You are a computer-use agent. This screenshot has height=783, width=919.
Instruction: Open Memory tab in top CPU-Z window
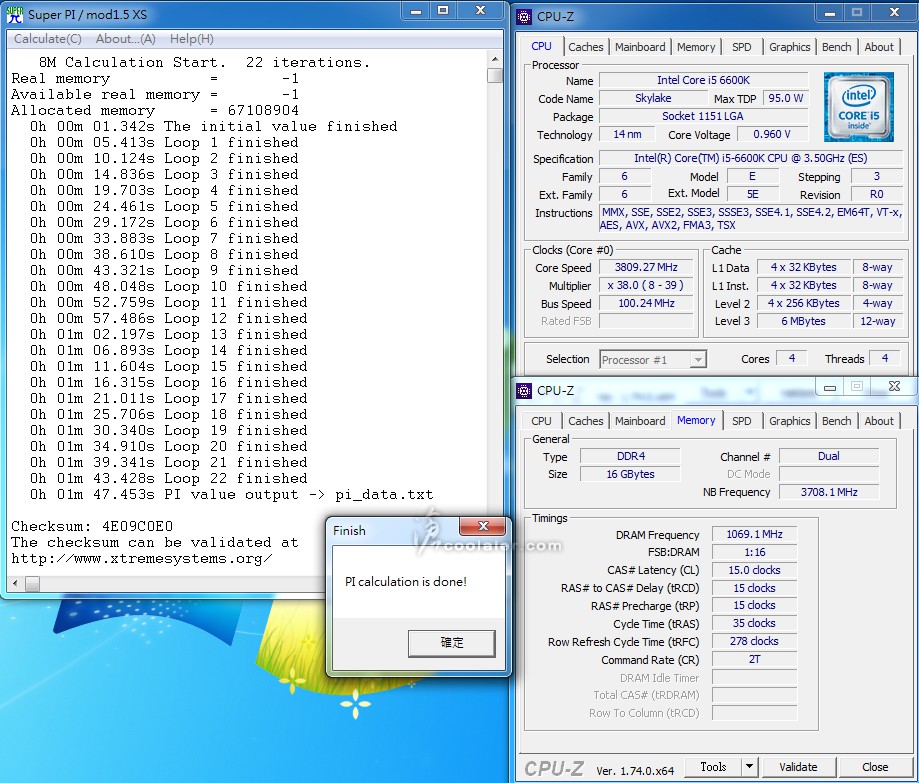[x=696, y=47]
